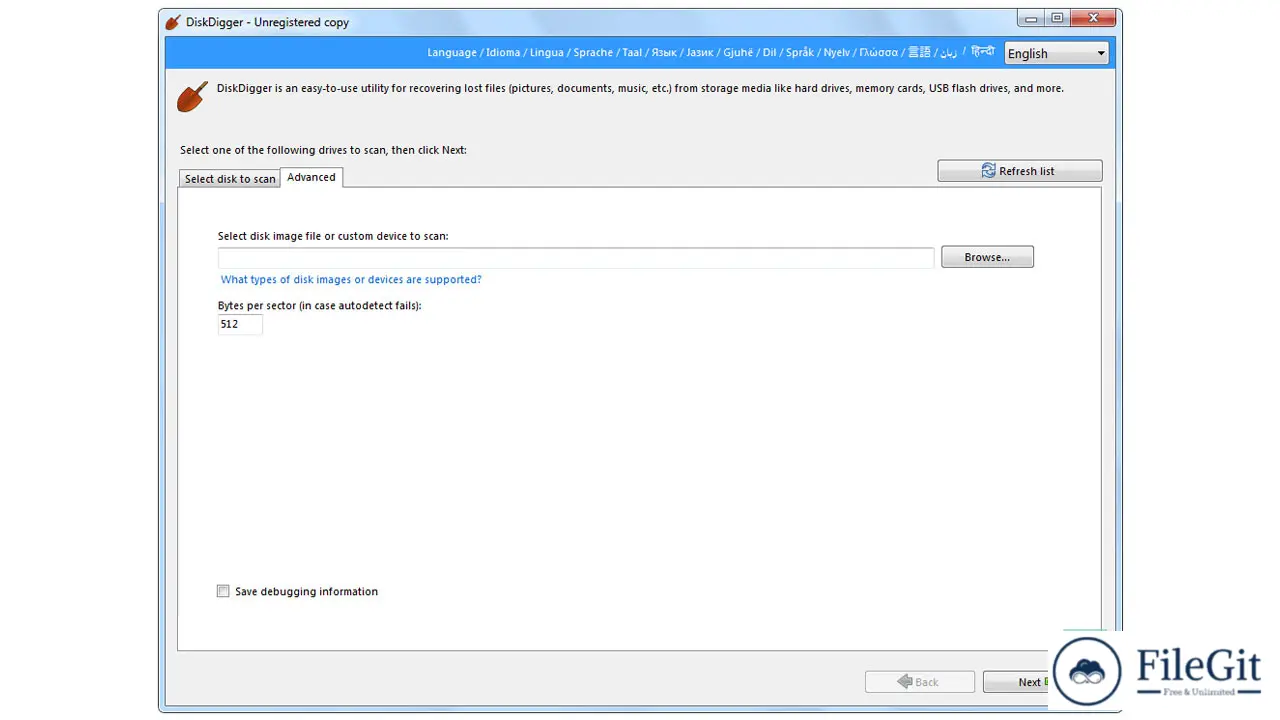Select the Advanced tab

click(x=311, y=177)
